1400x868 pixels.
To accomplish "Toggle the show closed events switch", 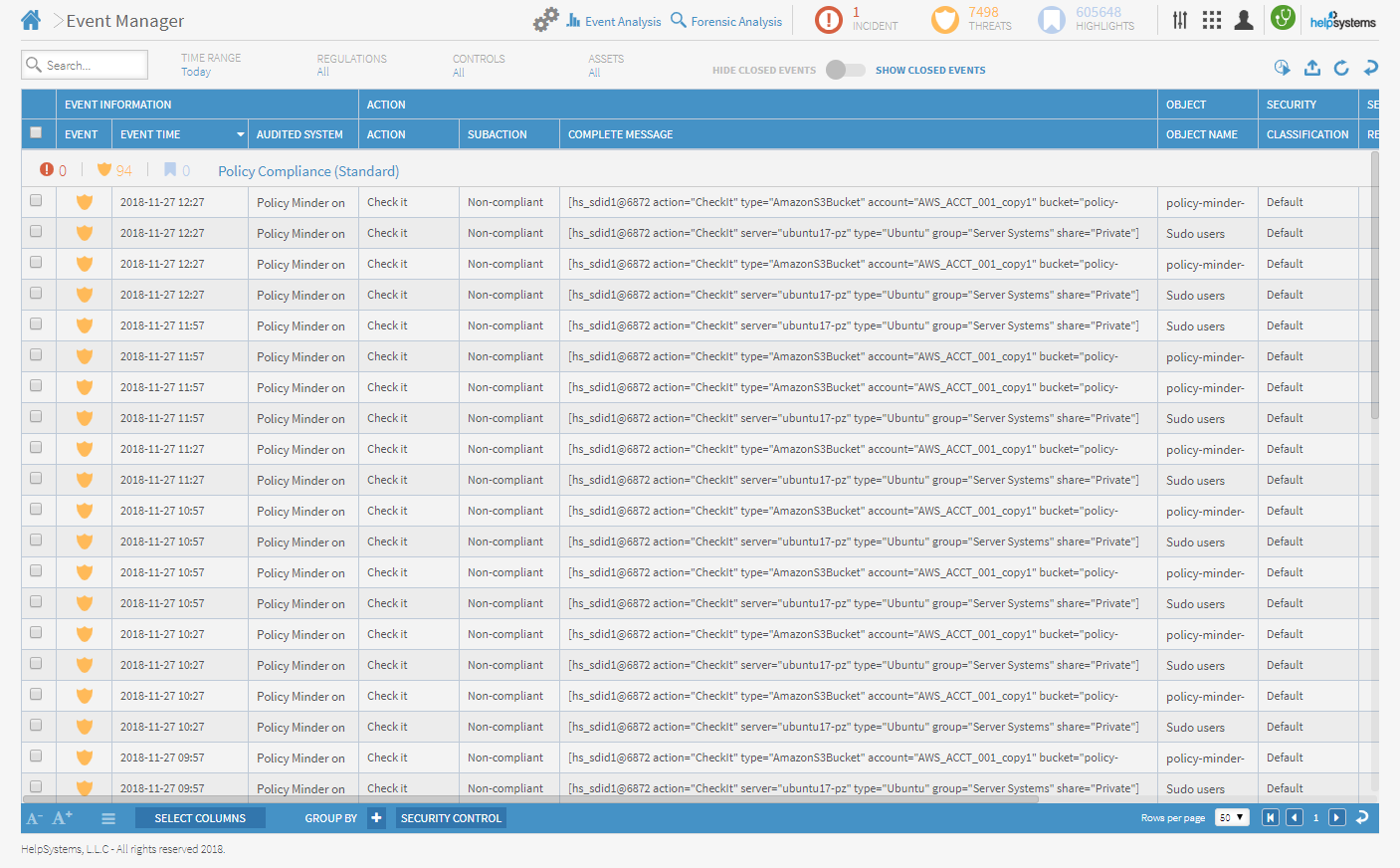I will 845,70.
